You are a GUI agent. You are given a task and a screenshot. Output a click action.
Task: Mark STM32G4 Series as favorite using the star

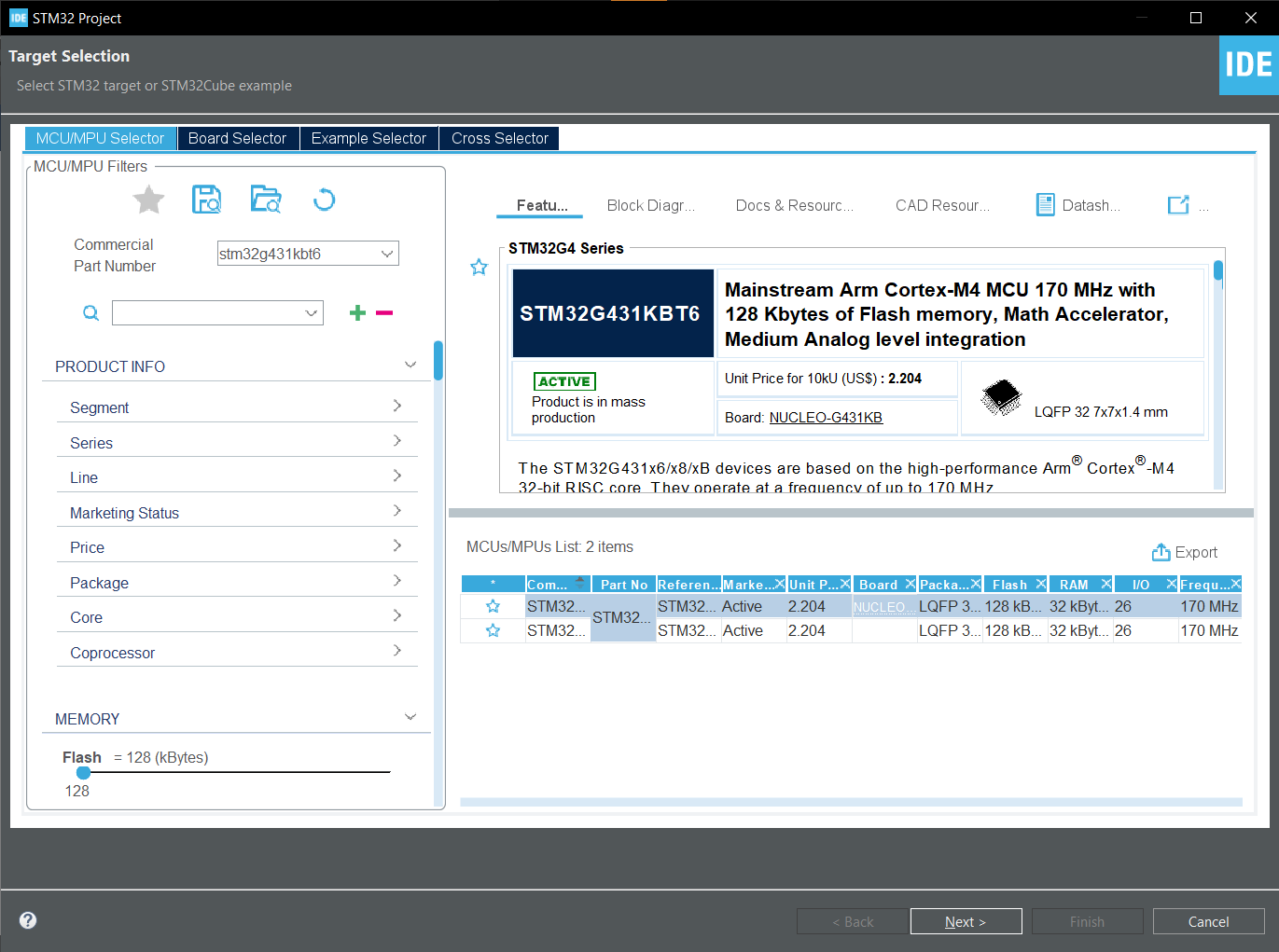click(479, 268)
